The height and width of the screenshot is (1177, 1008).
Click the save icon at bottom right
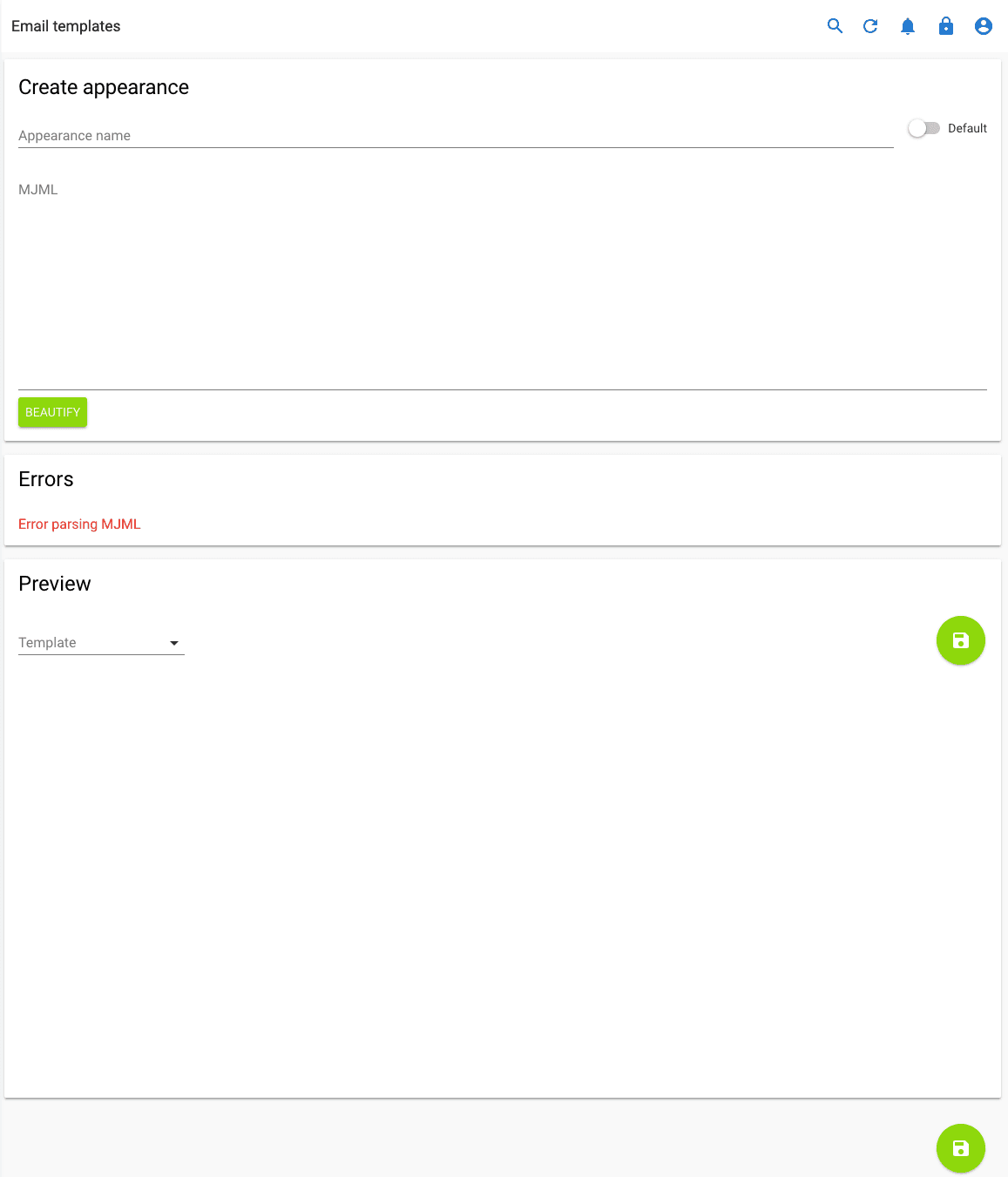[x=960, y=1148]
